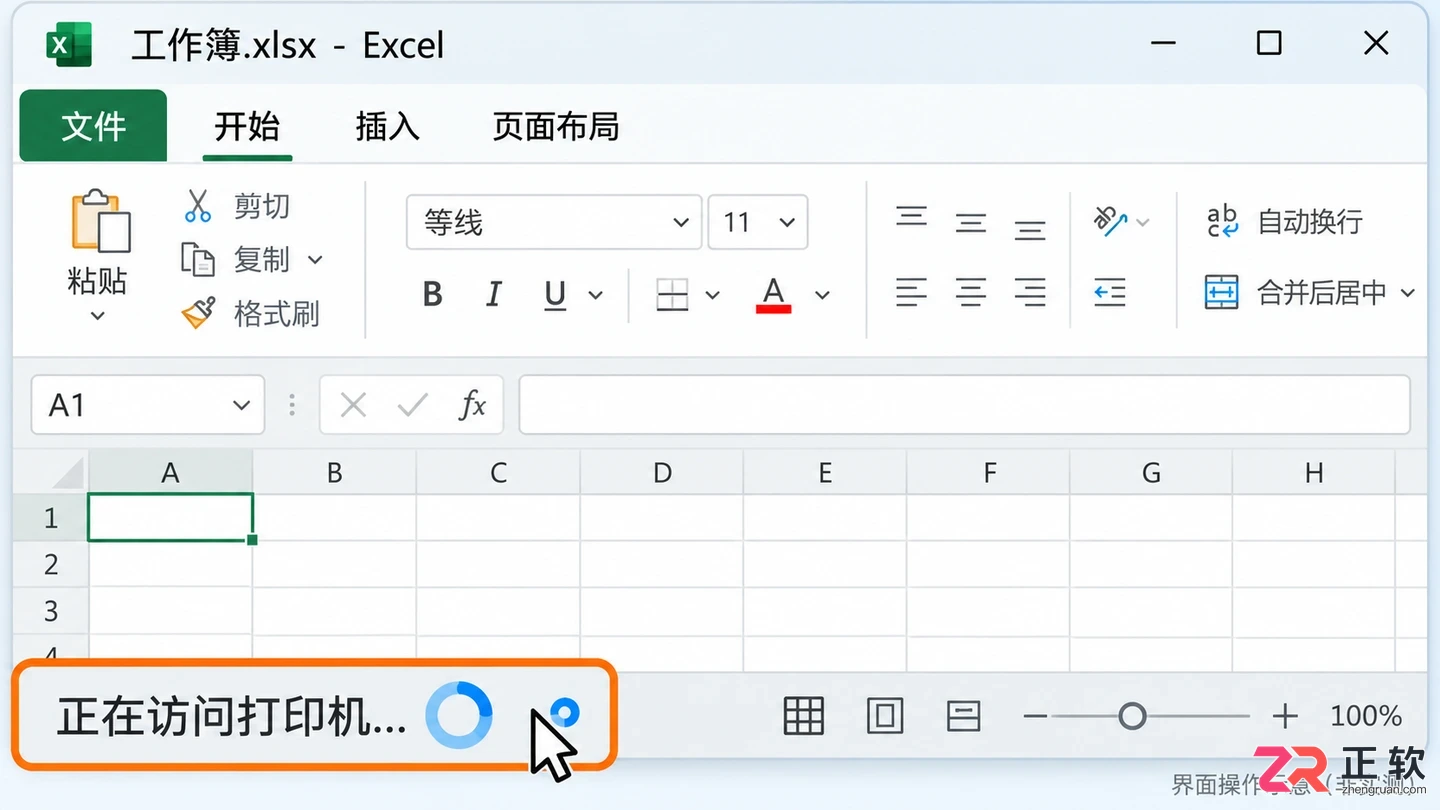Open the 文件 menu tab

[93, 126]
